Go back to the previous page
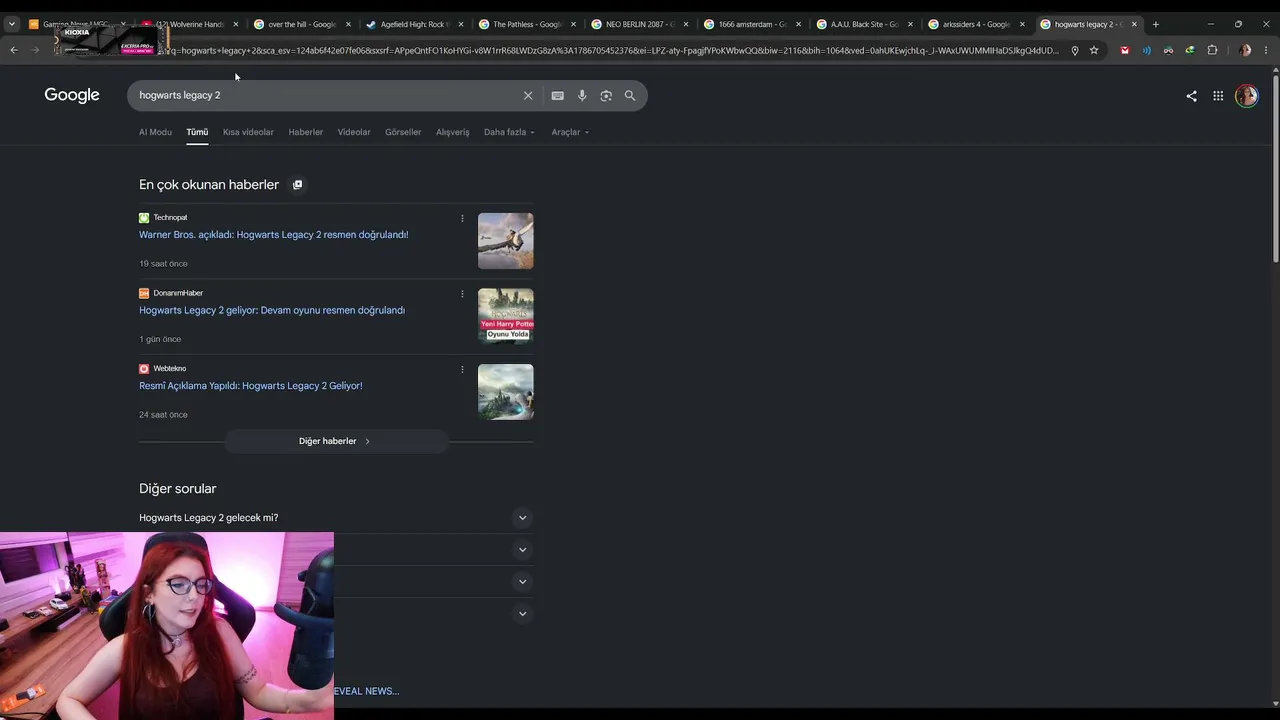This screenshot has width=1280, height=720. click(14, 50)
